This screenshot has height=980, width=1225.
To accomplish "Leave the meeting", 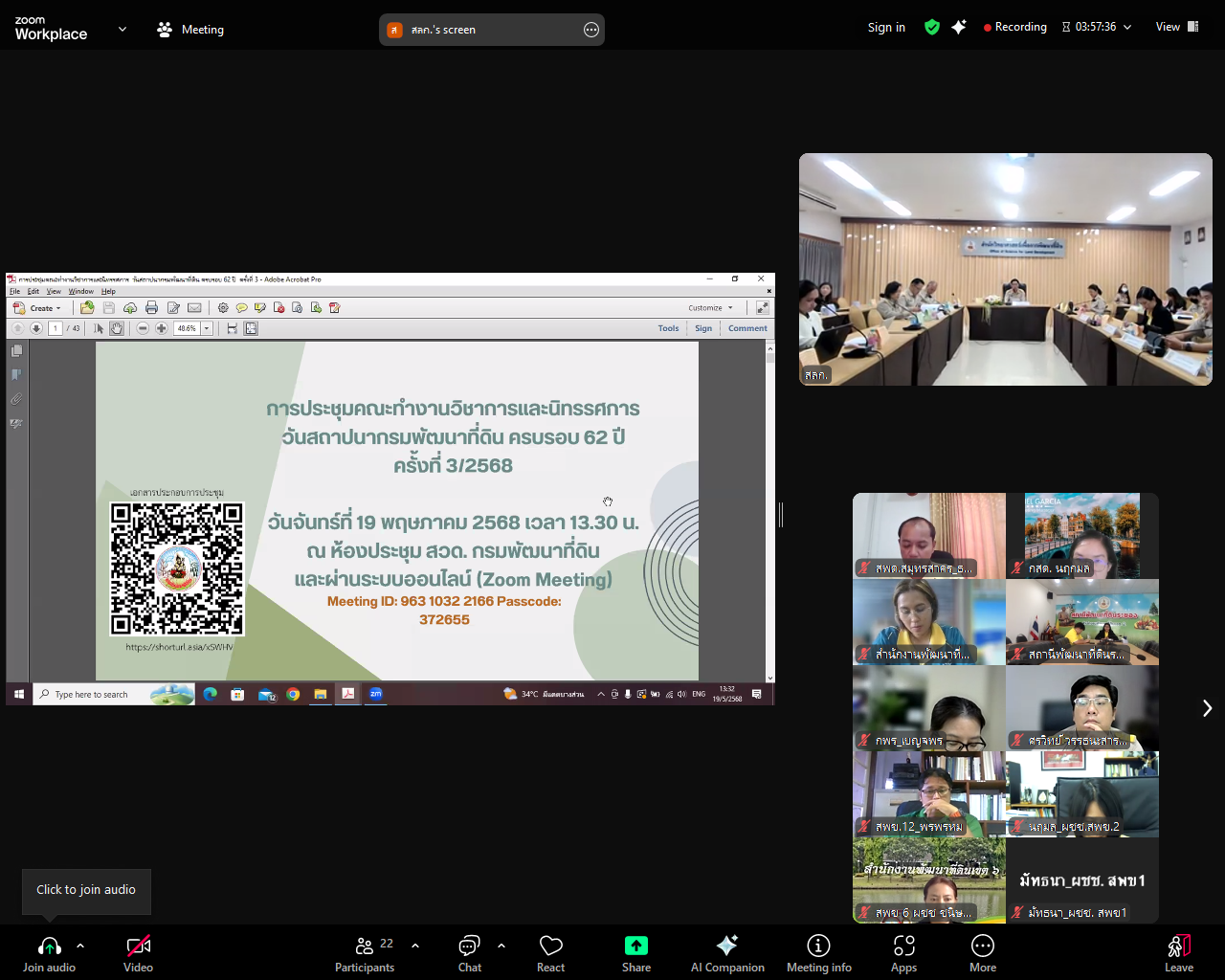I will pos(1178,947).
